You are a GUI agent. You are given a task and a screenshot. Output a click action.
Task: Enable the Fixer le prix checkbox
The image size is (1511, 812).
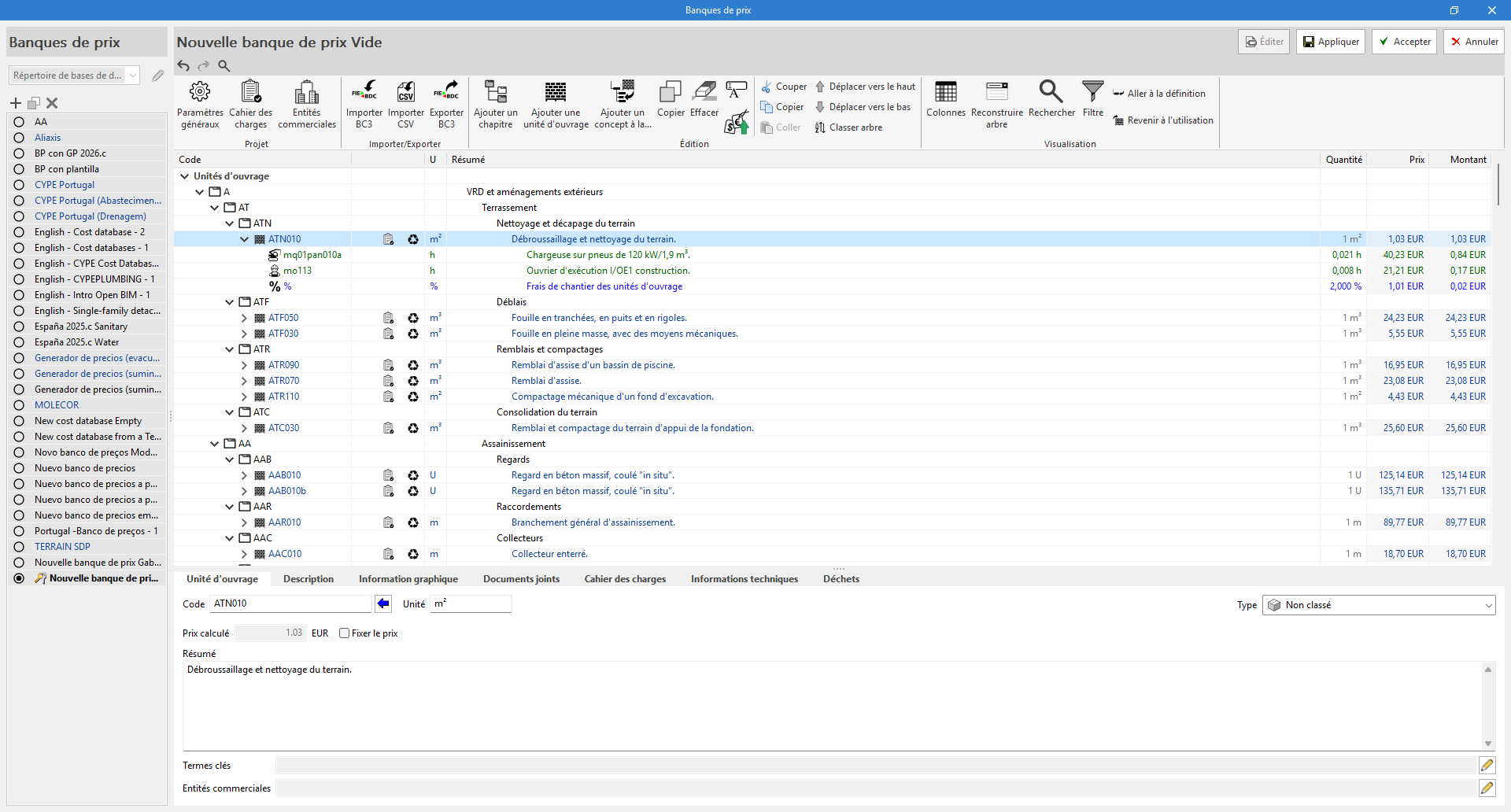coord(344,633)
